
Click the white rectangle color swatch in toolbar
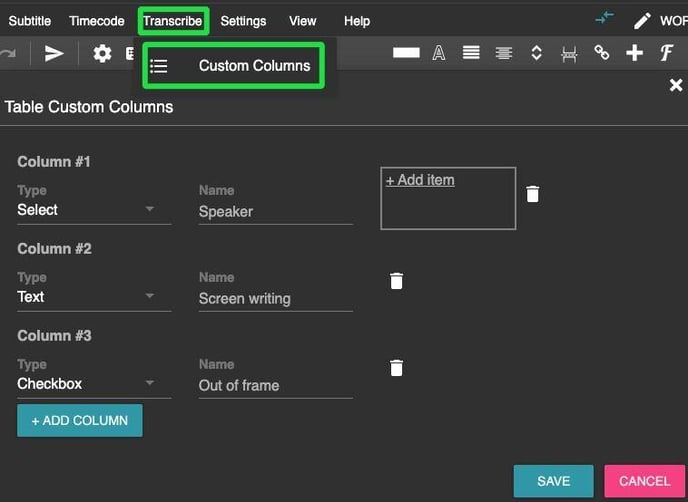click(406, 54)
